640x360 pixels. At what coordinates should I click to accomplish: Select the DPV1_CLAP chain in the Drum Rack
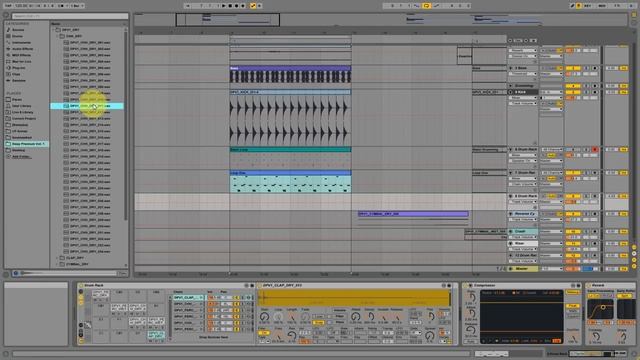[188, 298]
